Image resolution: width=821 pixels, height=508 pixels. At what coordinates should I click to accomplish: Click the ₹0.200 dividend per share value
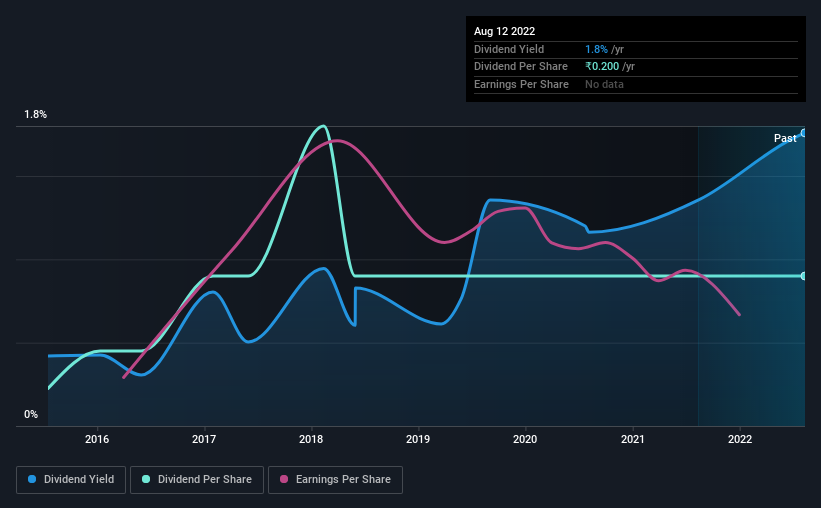click(x=606, y=66)
